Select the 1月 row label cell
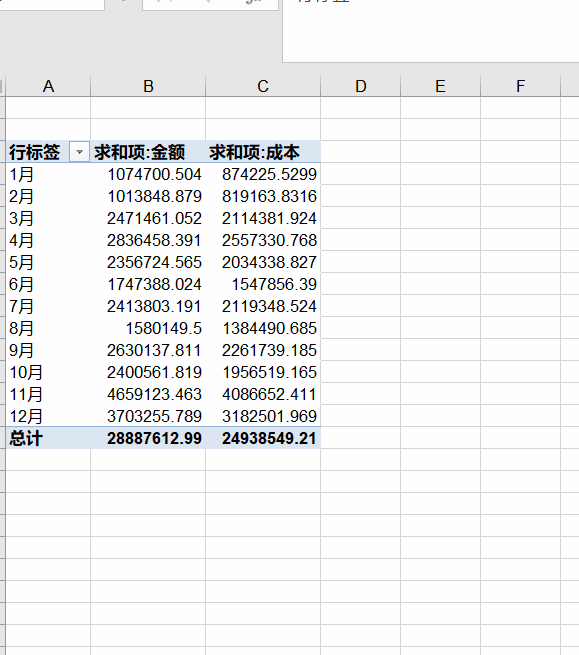 48,174
